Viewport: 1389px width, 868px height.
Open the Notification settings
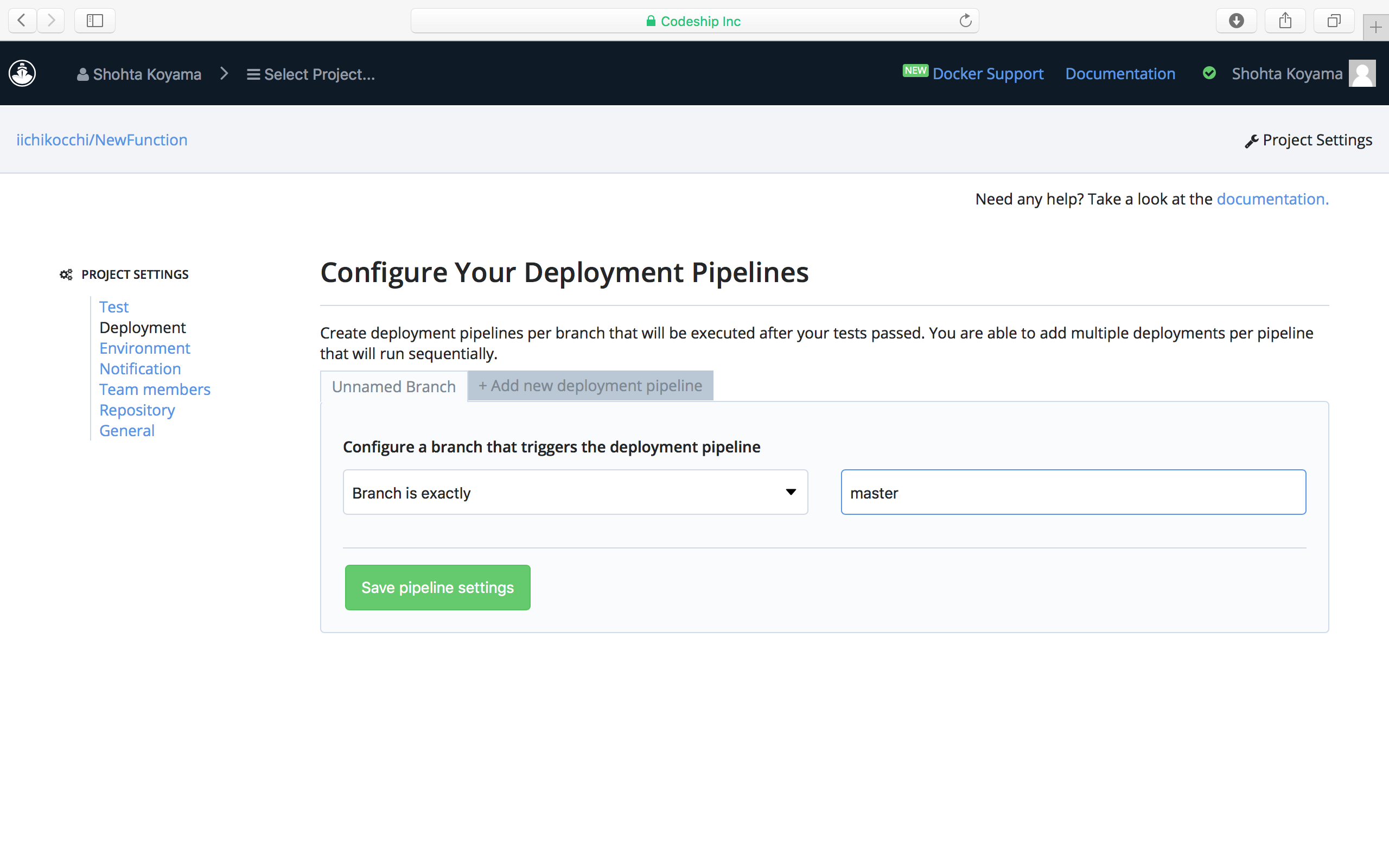pos(140,368)
